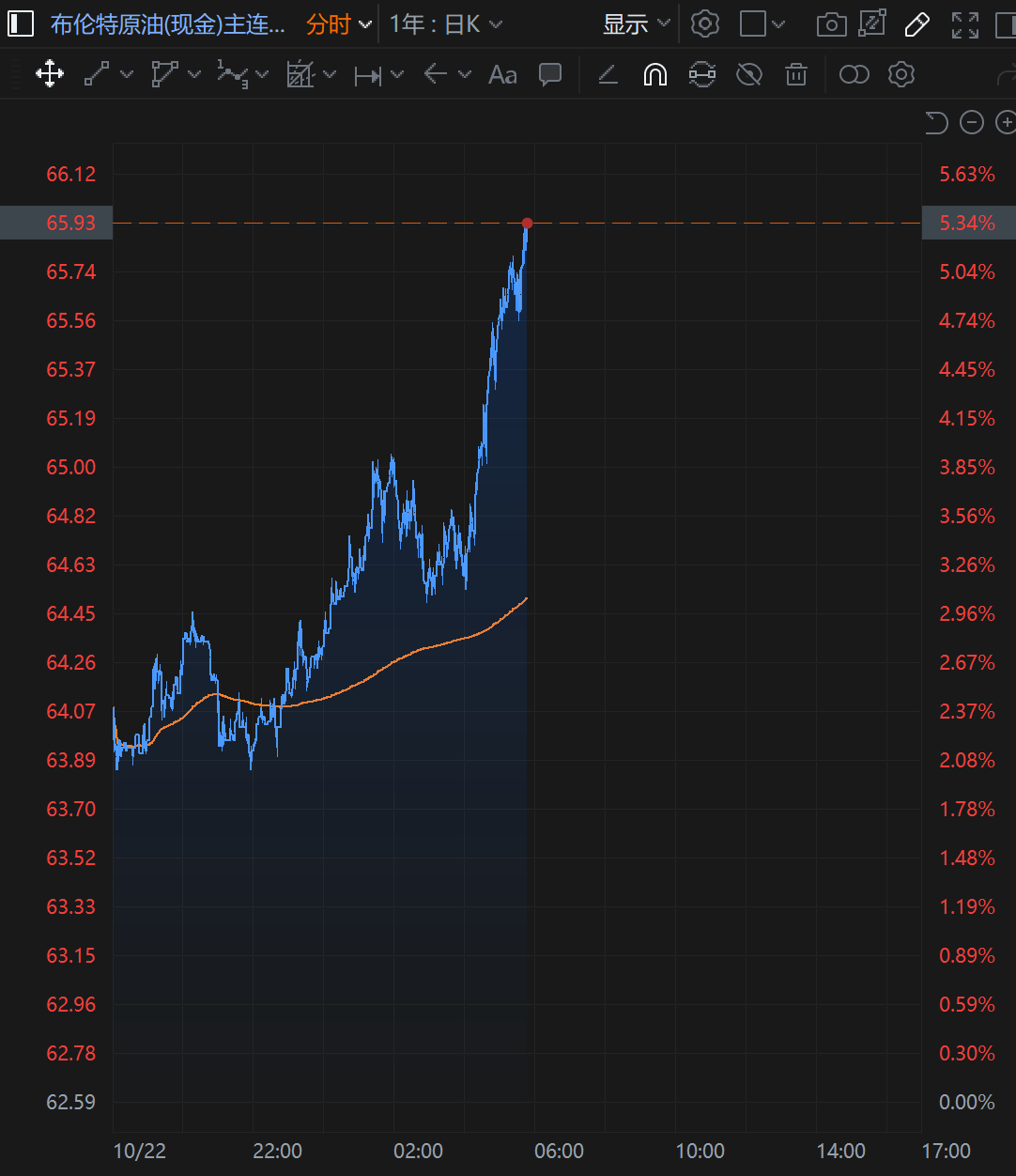The image size is (1016, 1176).
Task: Add a comment bubble note
Action: 550,74
